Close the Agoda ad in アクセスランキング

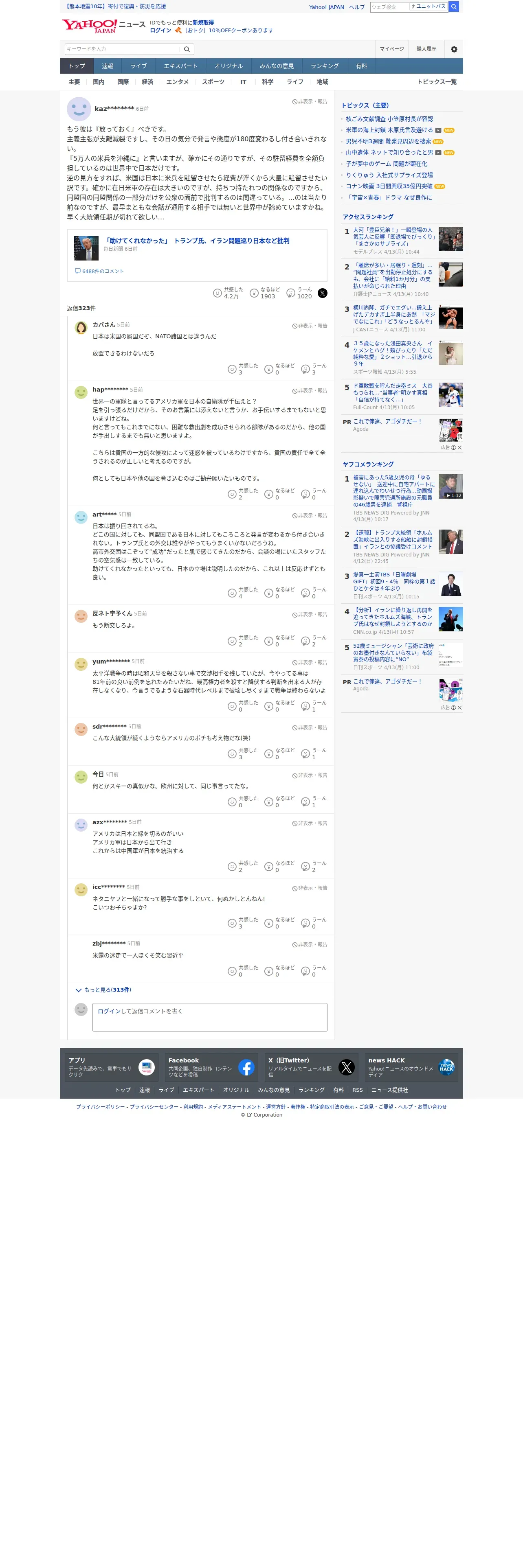[x=460, y=447]
